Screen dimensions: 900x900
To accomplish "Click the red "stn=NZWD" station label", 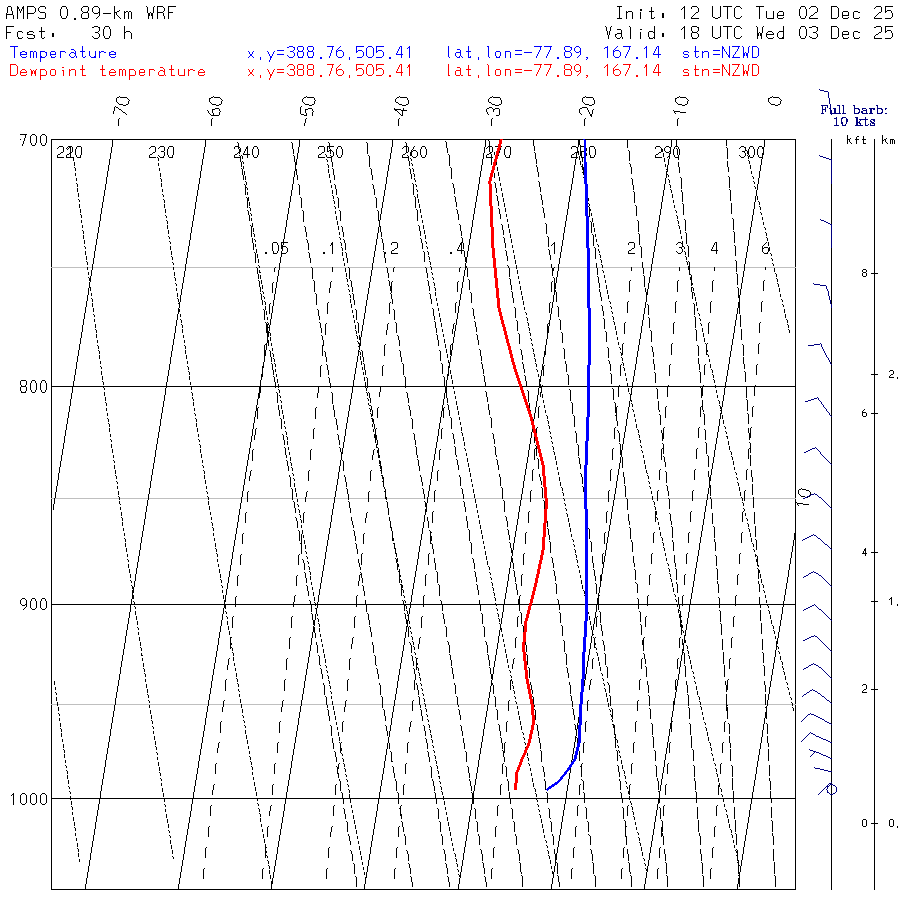I will [720, 71].
